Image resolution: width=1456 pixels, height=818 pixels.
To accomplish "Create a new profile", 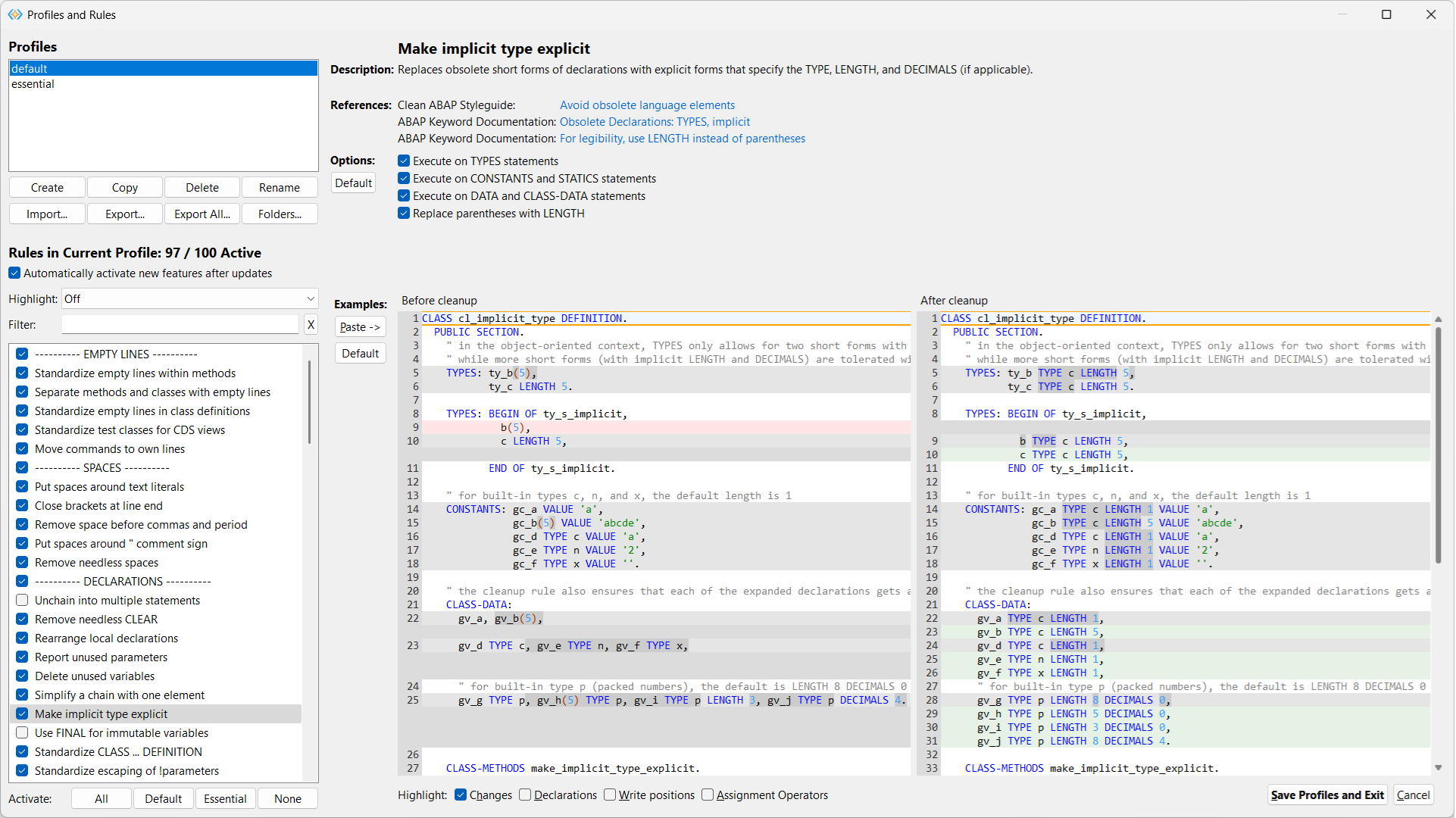I will [x=47, y=188].
